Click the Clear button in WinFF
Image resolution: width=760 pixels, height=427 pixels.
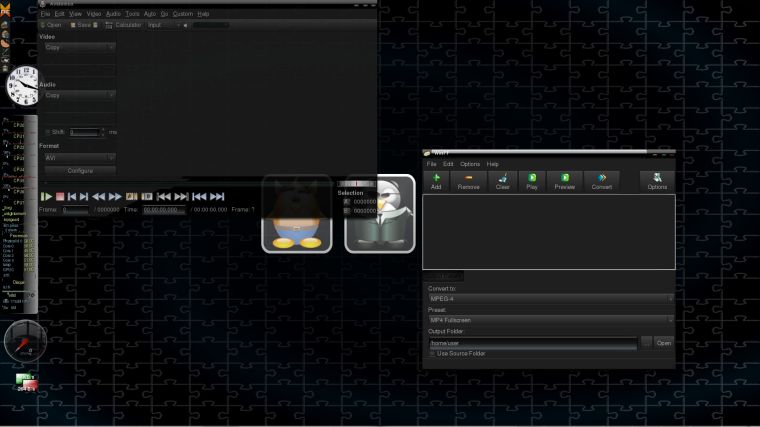(x=502, y=181)
